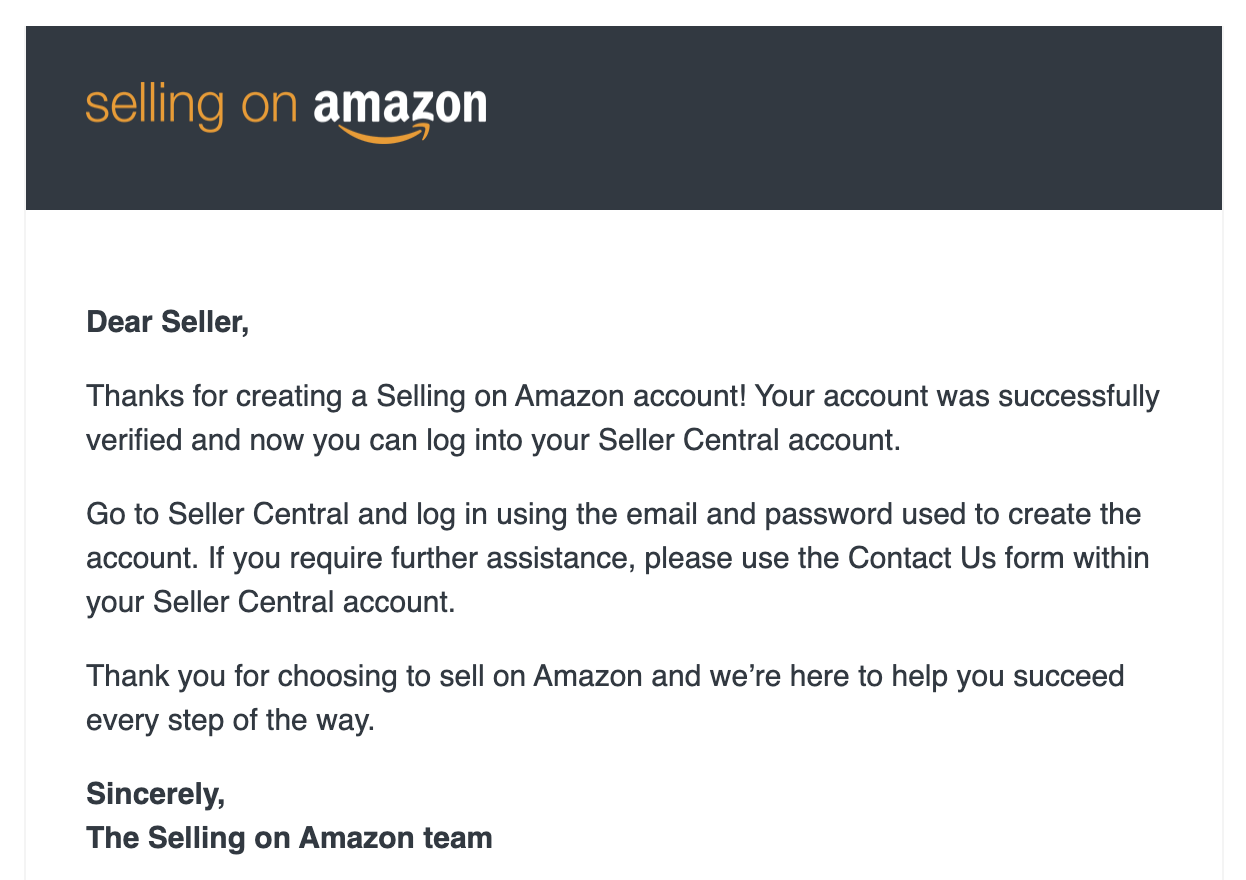Click the selling on amazon logo
The image size is (1246, 880).
[286, 114]
